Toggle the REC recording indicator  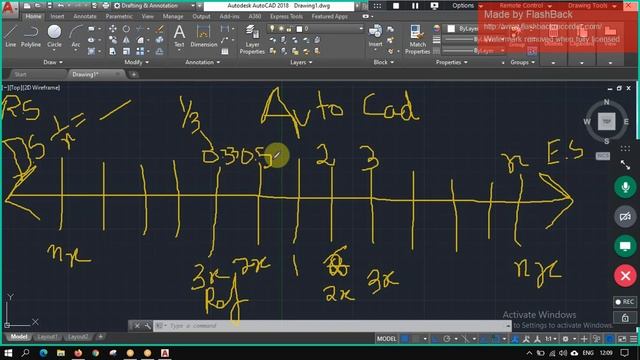625,302
